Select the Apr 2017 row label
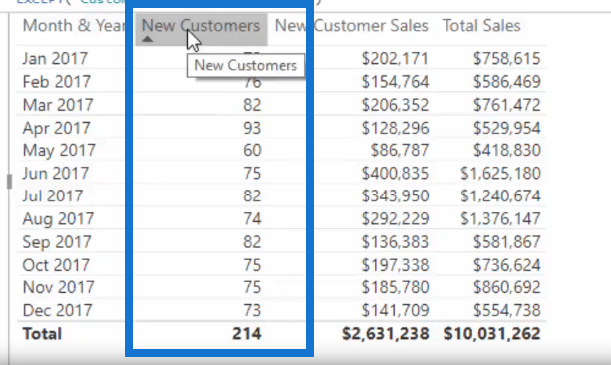The width and height of the screenshot is (611, 365). coord(57,128)
